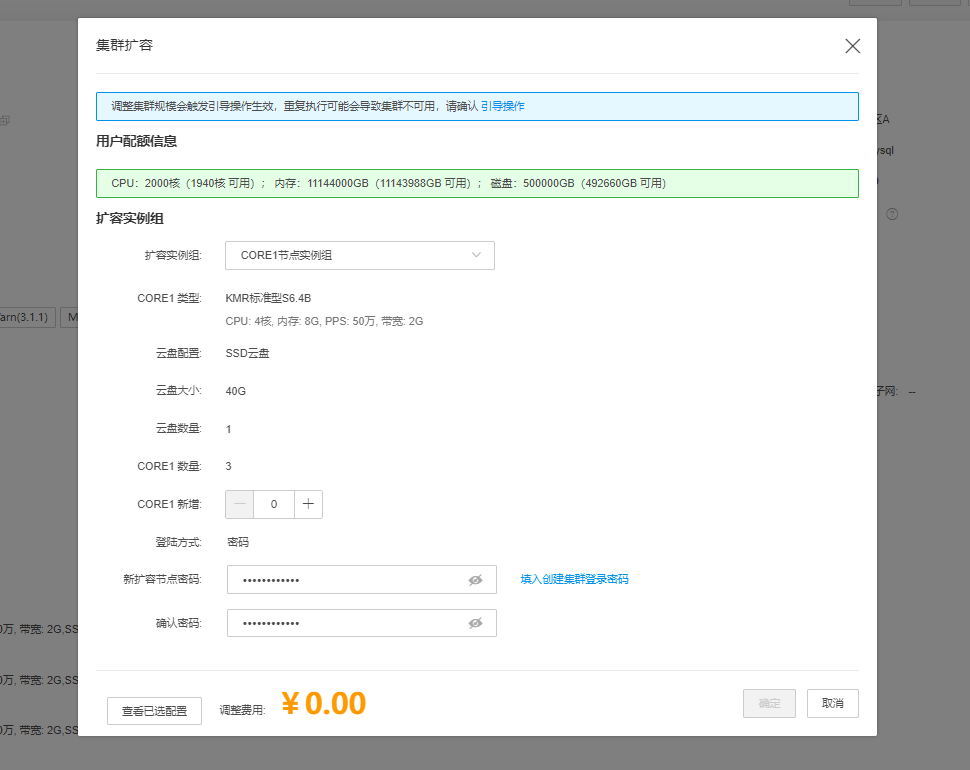Viewport: 970px width, 770px height.
Task: Open the 引导操作 link
Action: point(502,106)
